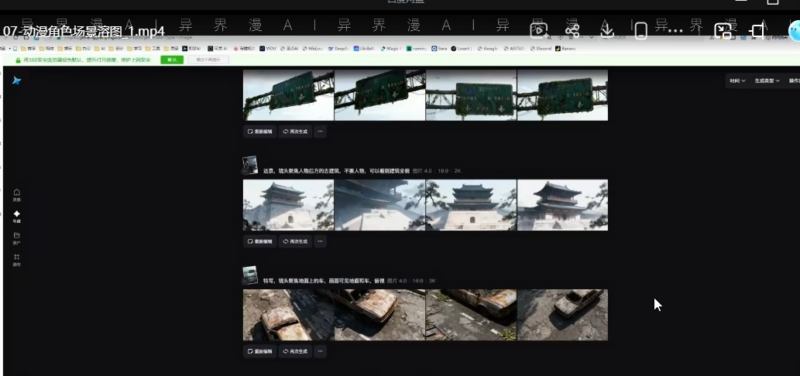Open more options under highway sign images
Viewport: 800px width, 376px height.
point(320,132)
